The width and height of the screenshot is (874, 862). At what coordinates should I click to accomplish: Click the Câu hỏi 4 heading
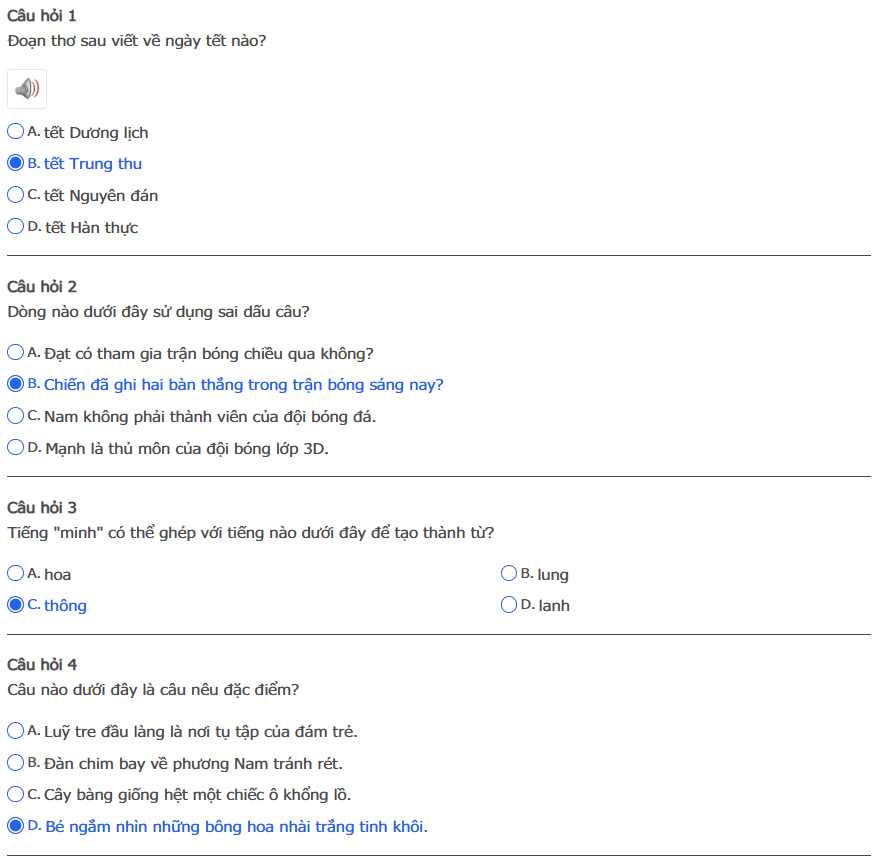click(42, 665)
